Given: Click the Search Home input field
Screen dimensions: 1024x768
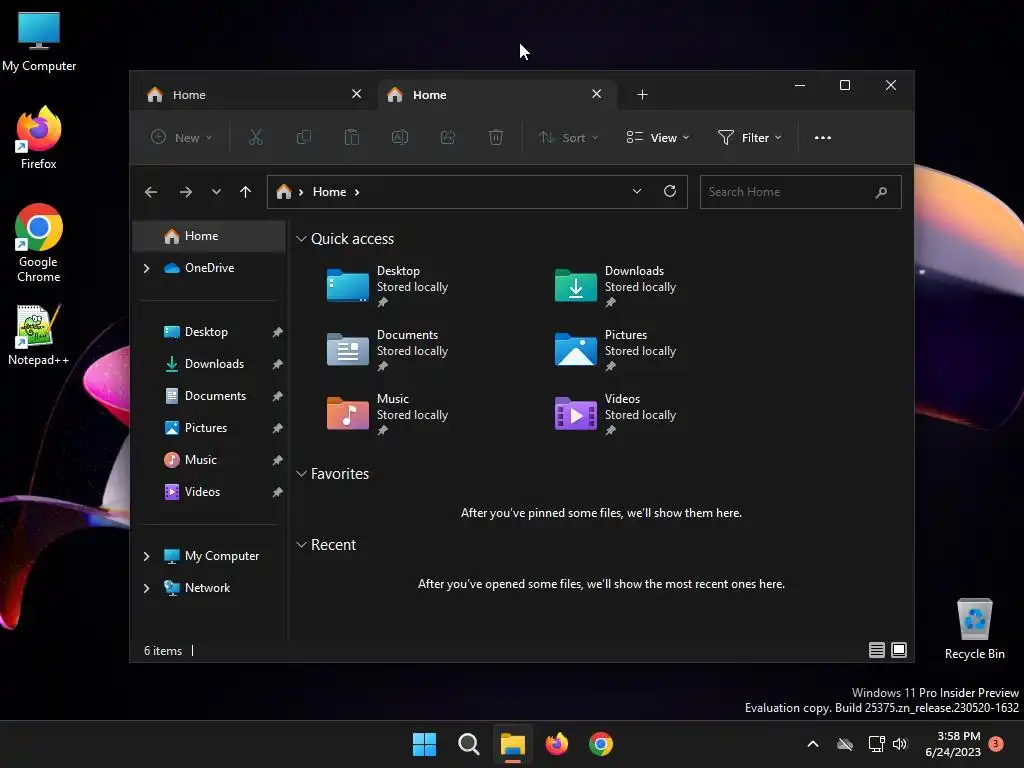Looking at the screenshot, I should [x=800, y=192].
